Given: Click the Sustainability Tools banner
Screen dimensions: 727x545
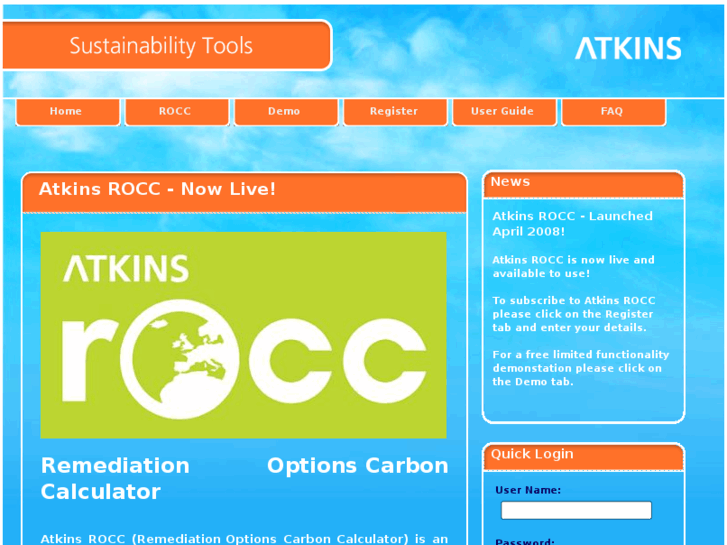Looking at the screenshot, I should (167, 45).
